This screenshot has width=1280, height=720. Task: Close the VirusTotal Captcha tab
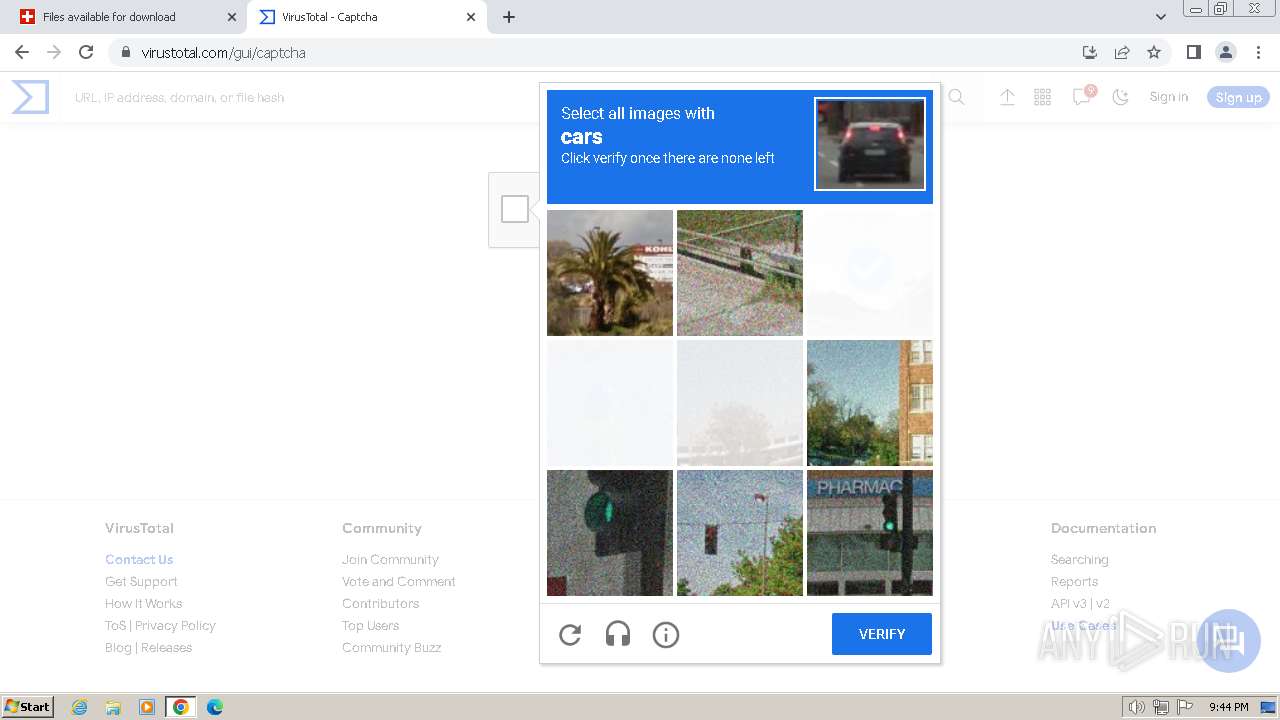[472, 17]
